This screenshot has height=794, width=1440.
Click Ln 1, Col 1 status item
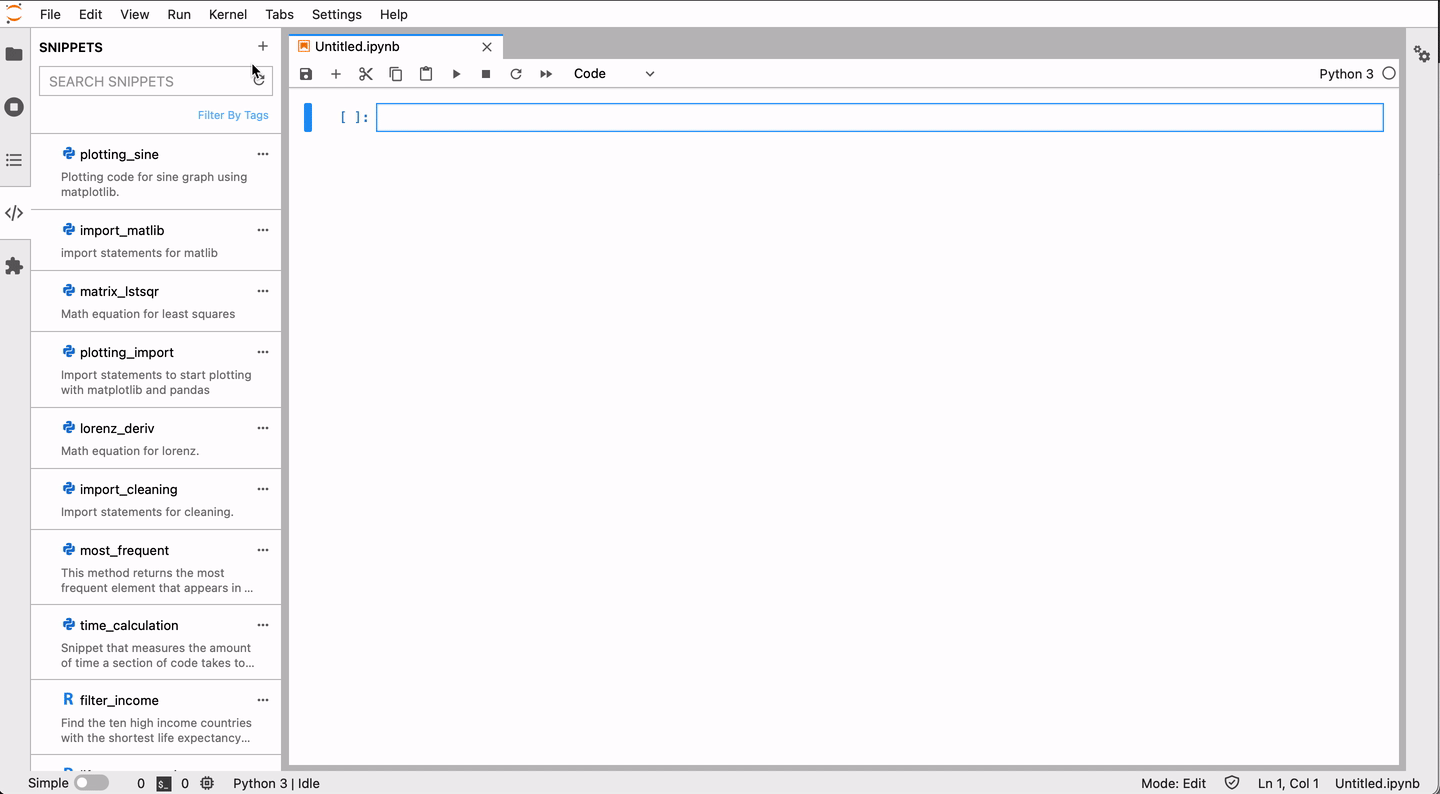1288,784
